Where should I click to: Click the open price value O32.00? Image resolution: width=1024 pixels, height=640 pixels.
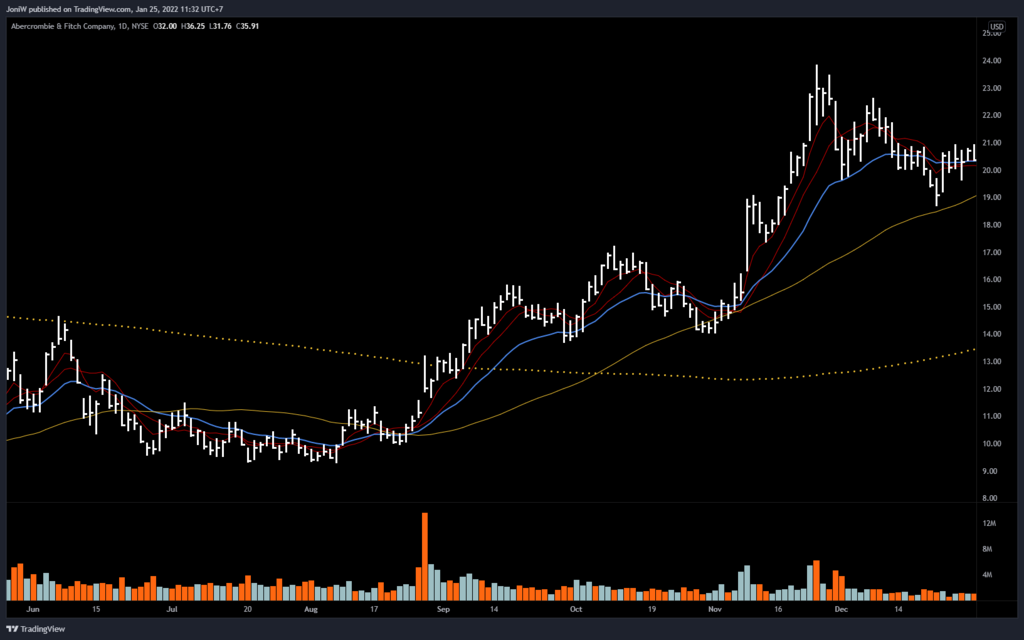(x=163, y=26)
